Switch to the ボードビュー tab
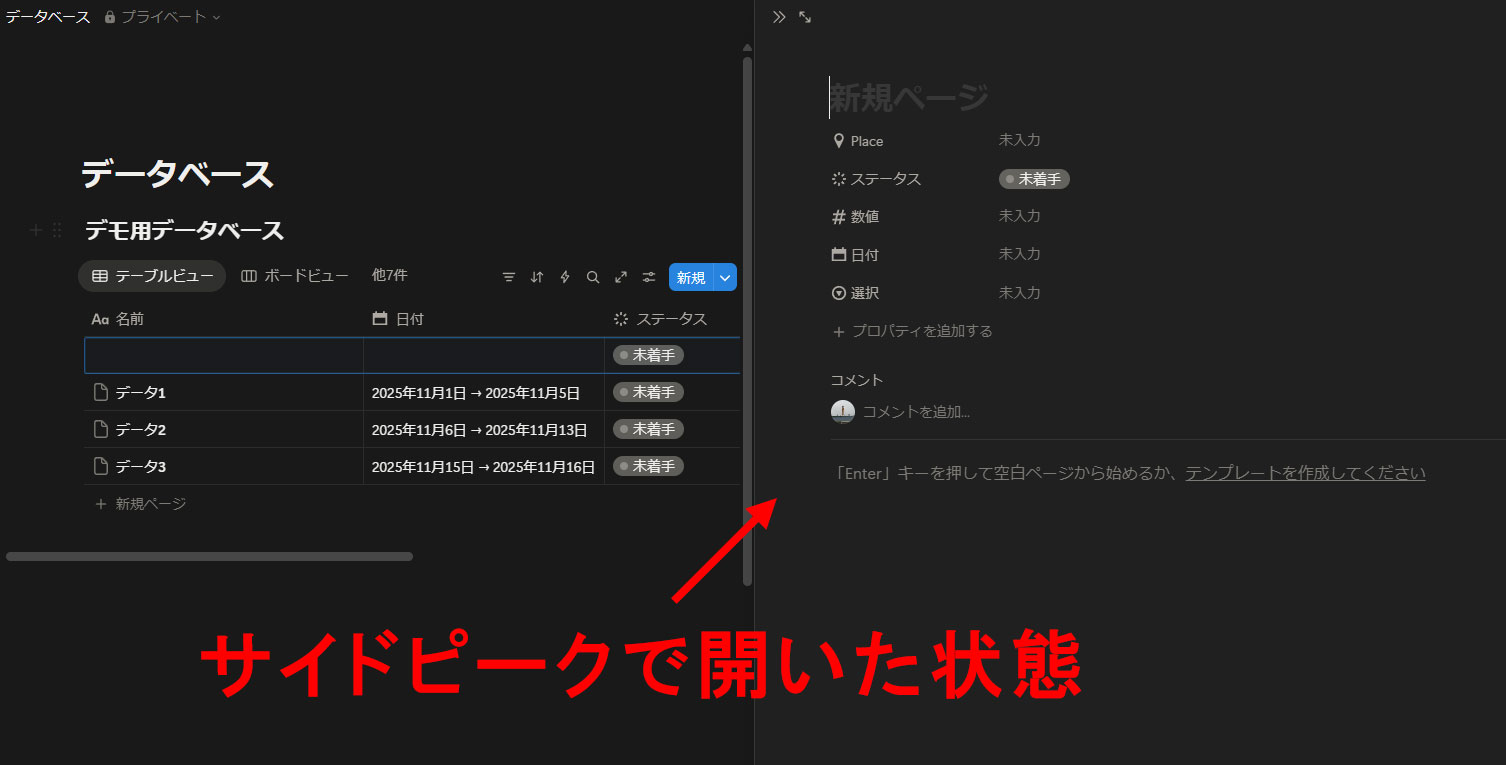Image resolution: width=1506 pixels, height=765 pixels. click(x=295, y=276)
